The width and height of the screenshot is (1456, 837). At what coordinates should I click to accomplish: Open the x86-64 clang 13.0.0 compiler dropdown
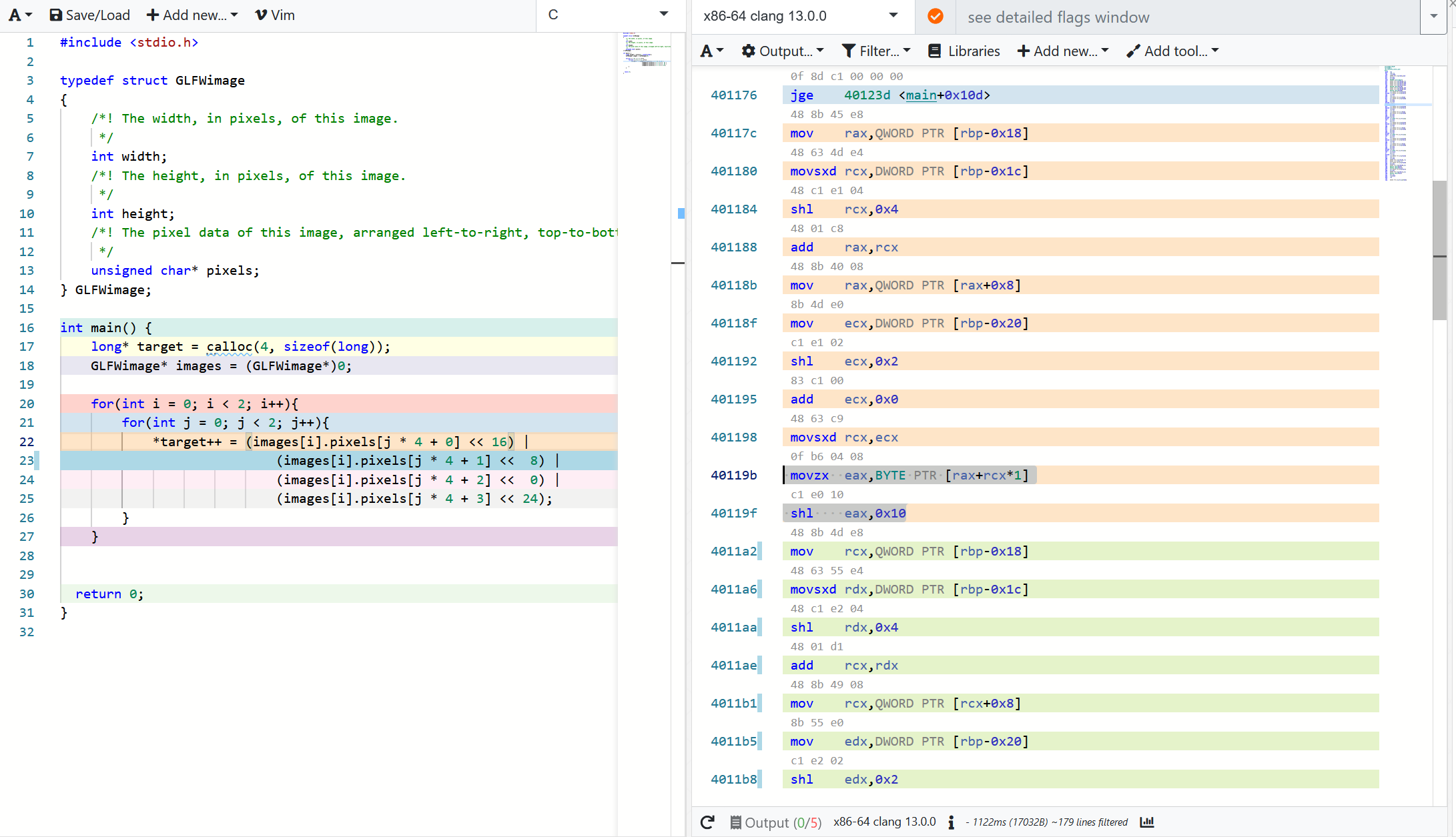[x=799, y=16]
